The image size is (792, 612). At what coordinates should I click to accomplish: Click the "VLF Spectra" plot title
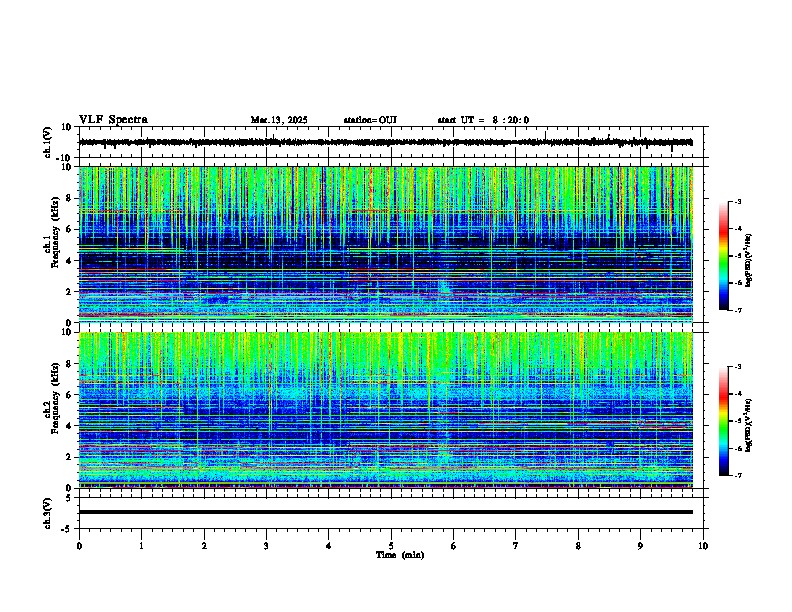(113, 119)
